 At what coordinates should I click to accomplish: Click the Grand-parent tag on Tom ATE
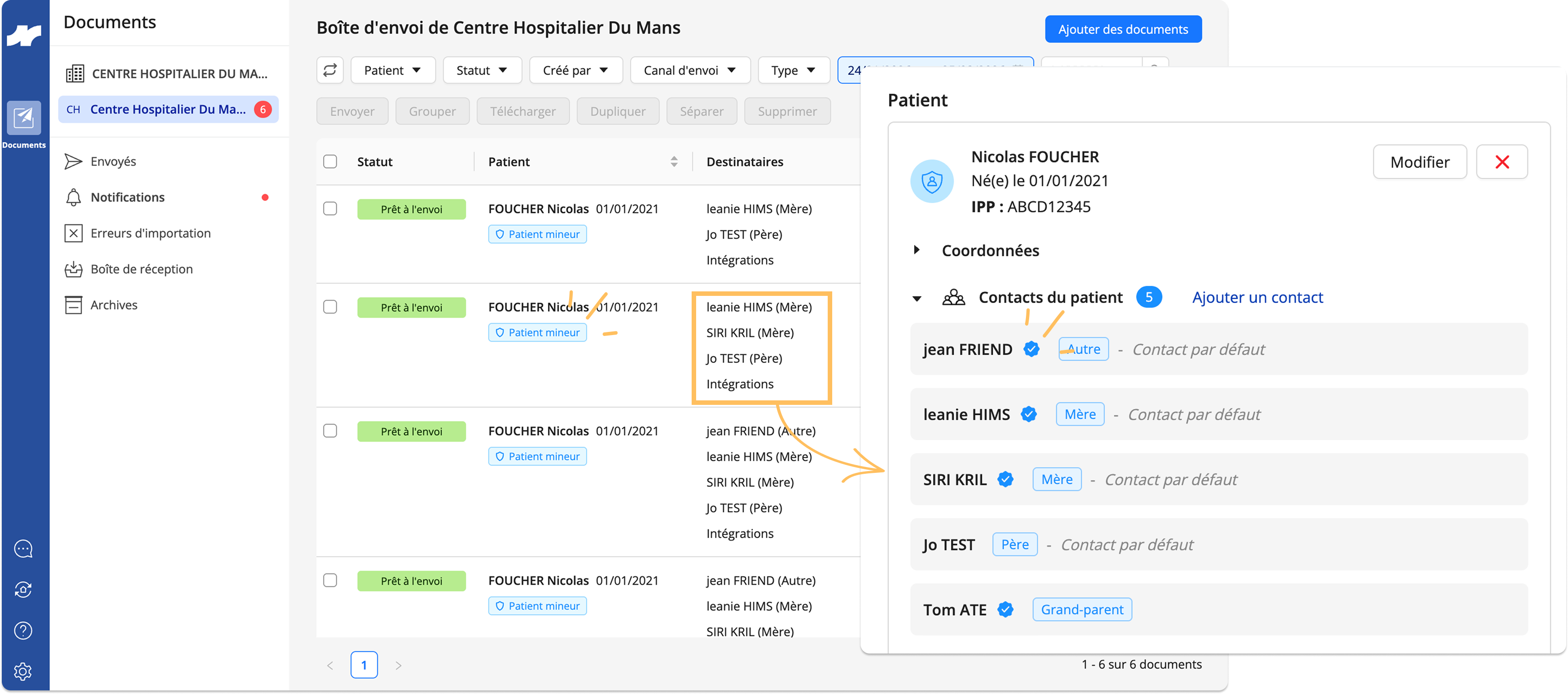coord(1082,609)
